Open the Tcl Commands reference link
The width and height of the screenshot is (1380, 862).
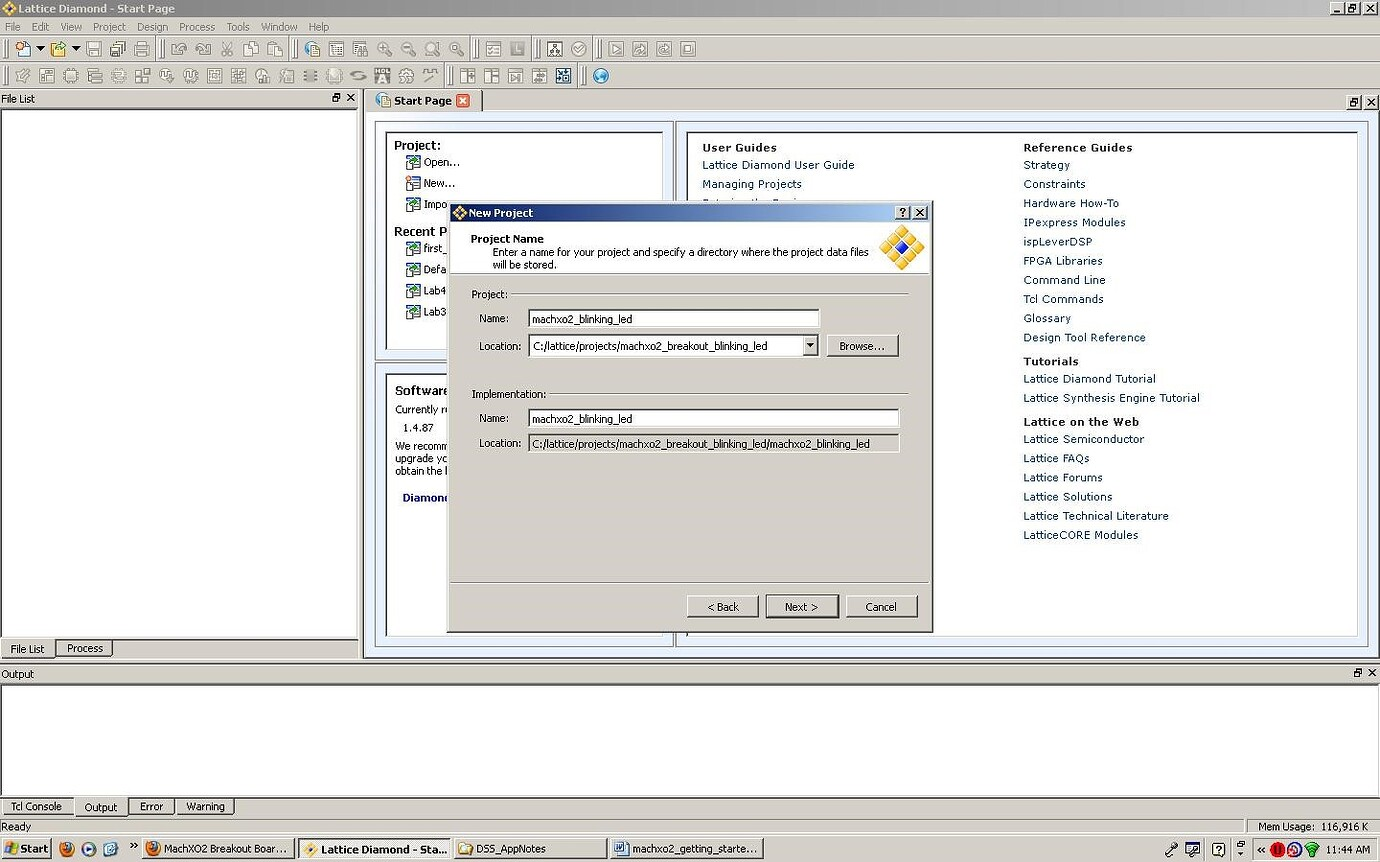click(x=1063, y=299)
